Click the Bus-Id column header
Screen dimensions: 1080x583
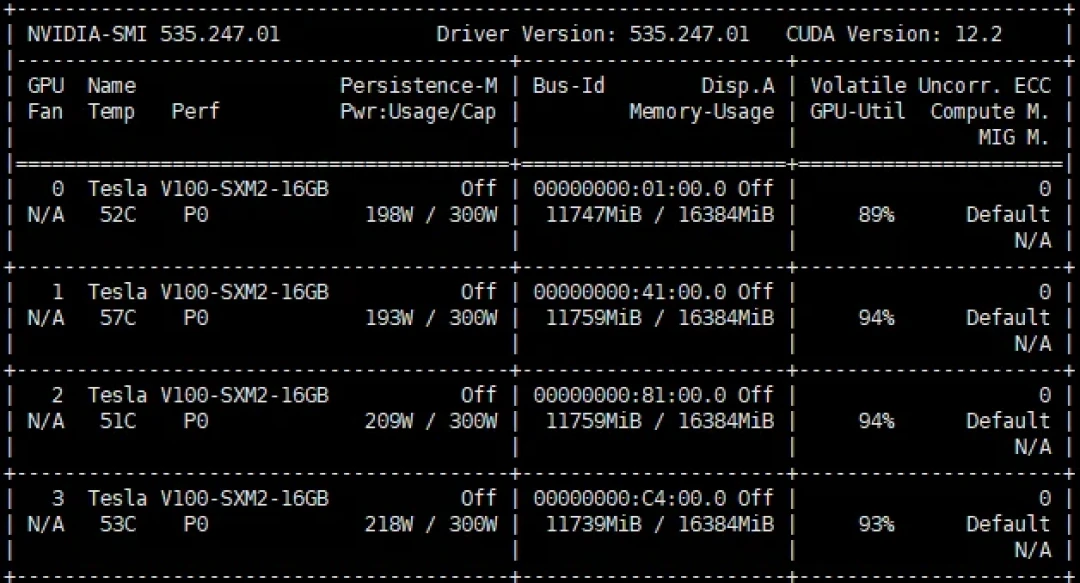coord(569,85)
